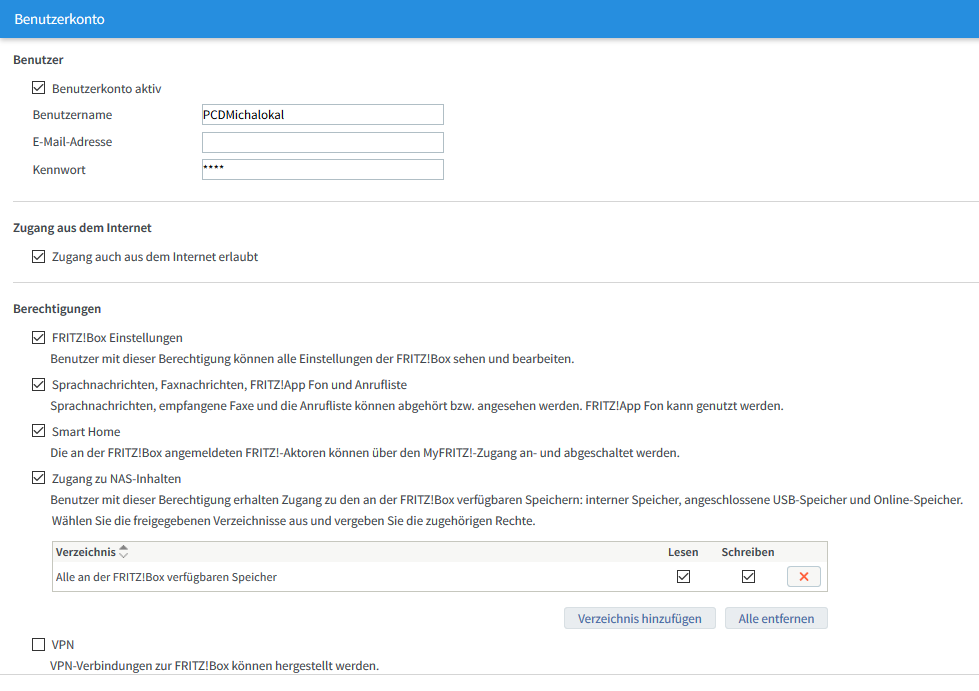Viewport: 979px width, 691px height.
Task: Disable Zugang zu NAS-Inhalten checkbox
Action: point(39,478)
